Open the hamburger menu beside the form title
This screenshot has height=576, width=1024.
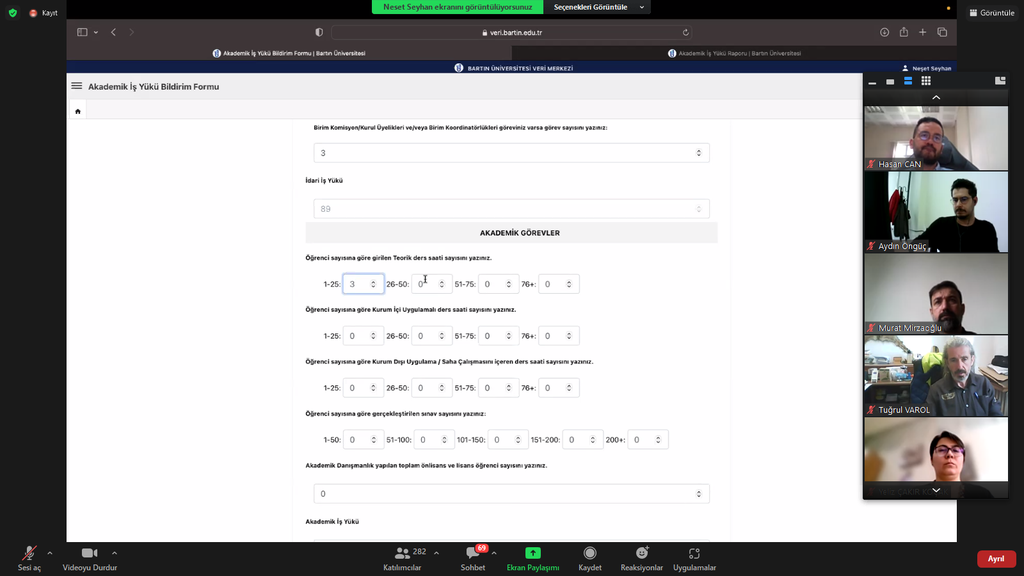coord(76,86)
